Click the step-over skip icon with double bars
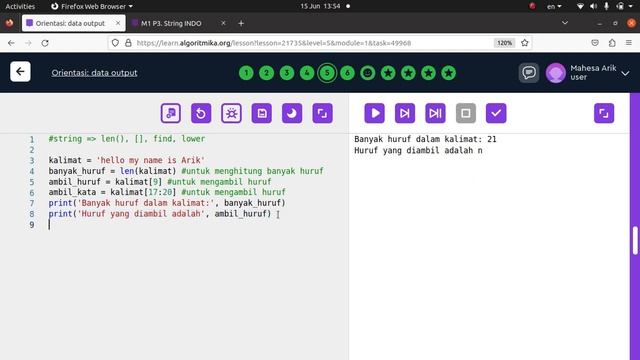The image size is (640, 360). pyautogui.click(x=435, y=113)
